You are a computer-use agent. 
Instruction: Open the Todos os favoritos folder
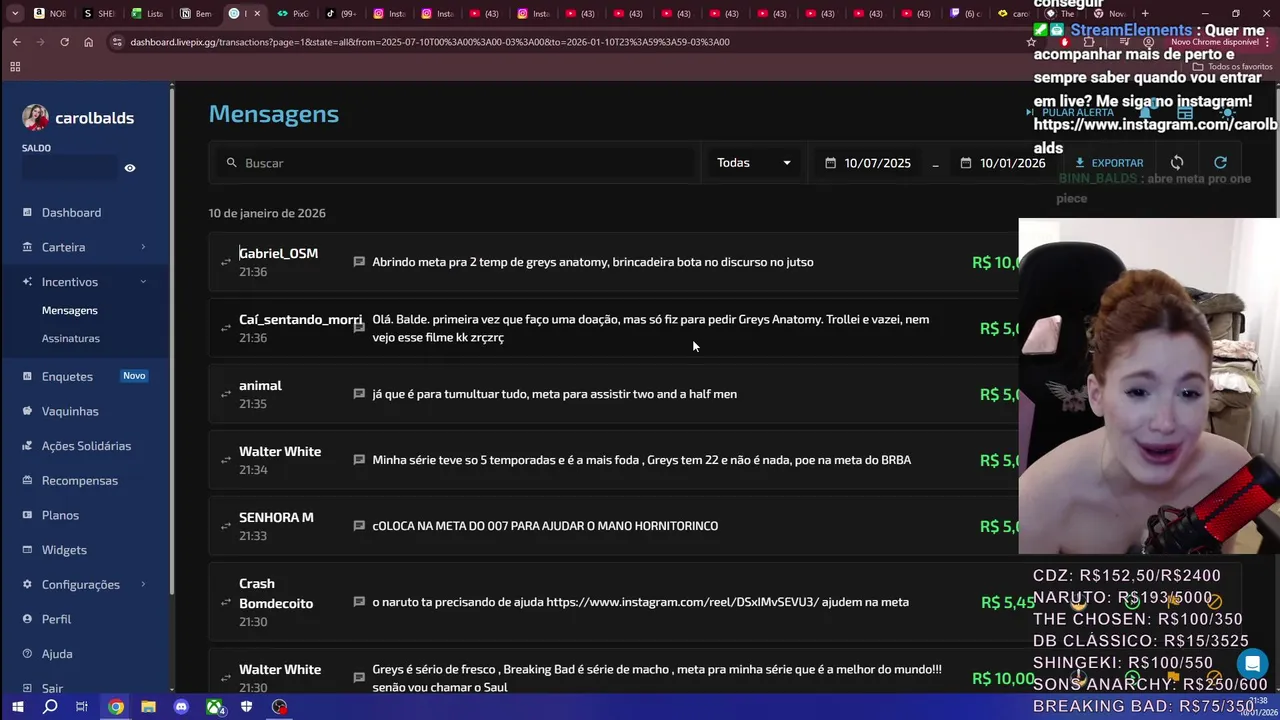click(x=1232, y=67)
